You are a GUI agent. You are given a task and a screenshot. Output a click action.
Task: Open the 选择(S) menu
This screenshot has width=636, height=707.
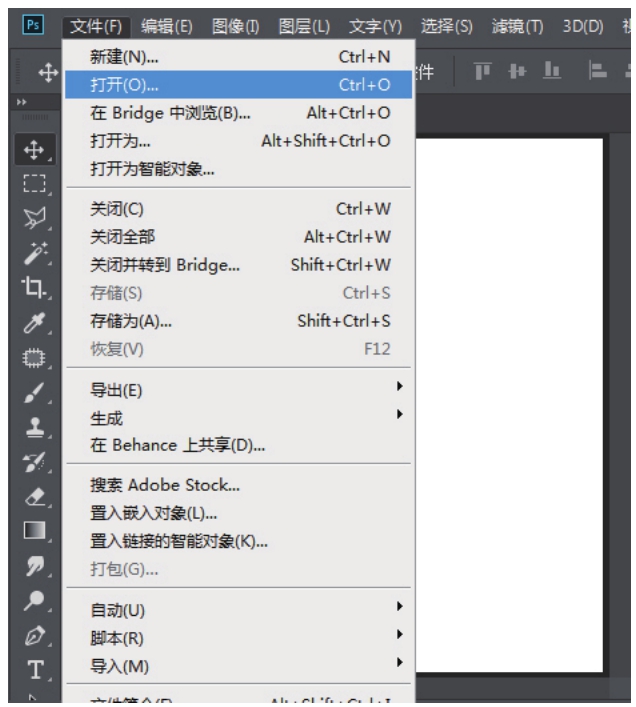(x=447, y=27)
